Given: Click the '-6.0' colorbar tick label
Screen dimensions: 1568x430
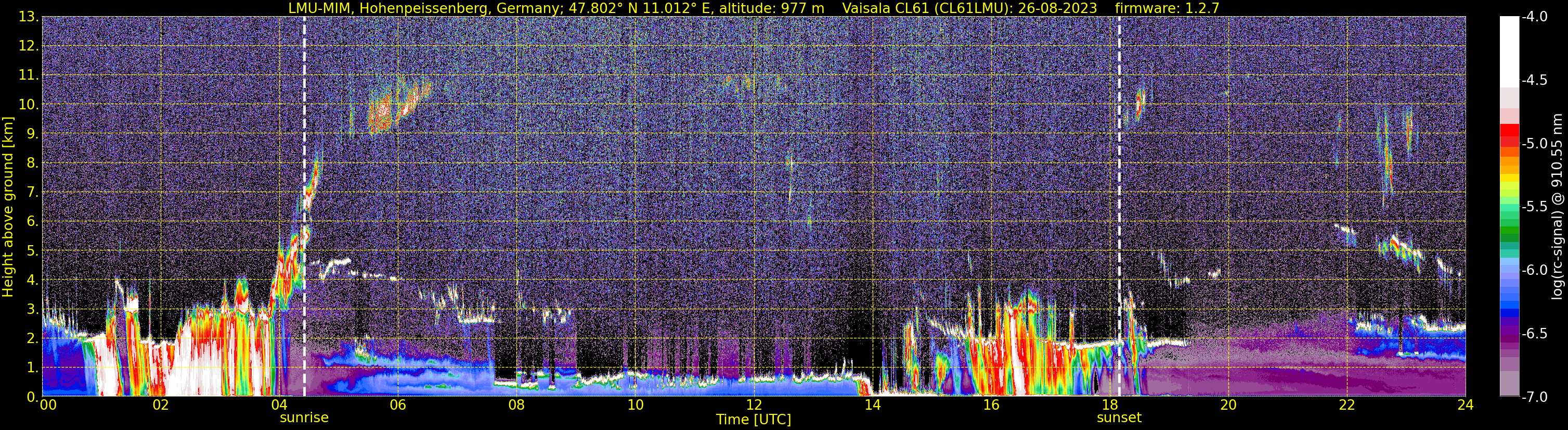Looking at the screenshot, I should click(1534, 270).
